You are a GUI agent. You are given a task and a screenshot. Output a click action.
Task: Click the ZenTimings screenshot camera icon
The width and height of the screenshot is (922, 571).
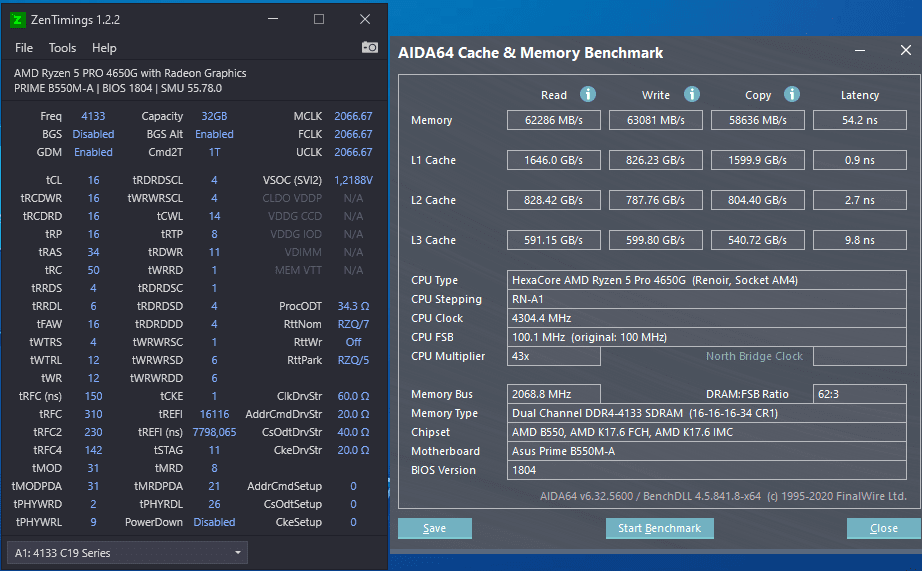369,47
